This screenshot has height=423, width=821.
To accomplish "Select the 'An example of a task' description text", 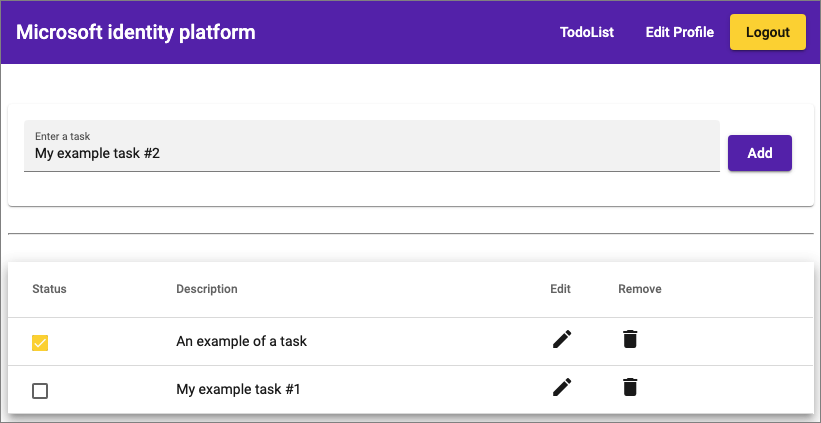I will coord(241,341).
